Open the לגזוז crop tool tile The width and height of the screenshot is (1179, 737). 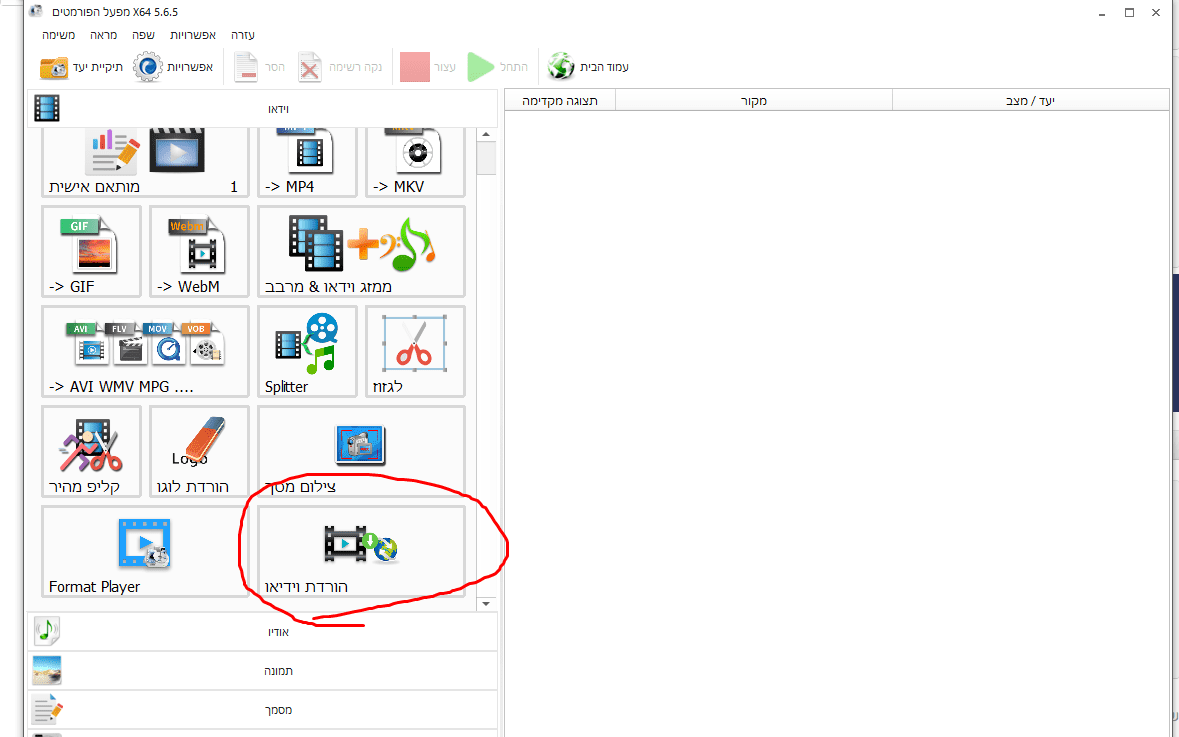click(x=415, y=351)
